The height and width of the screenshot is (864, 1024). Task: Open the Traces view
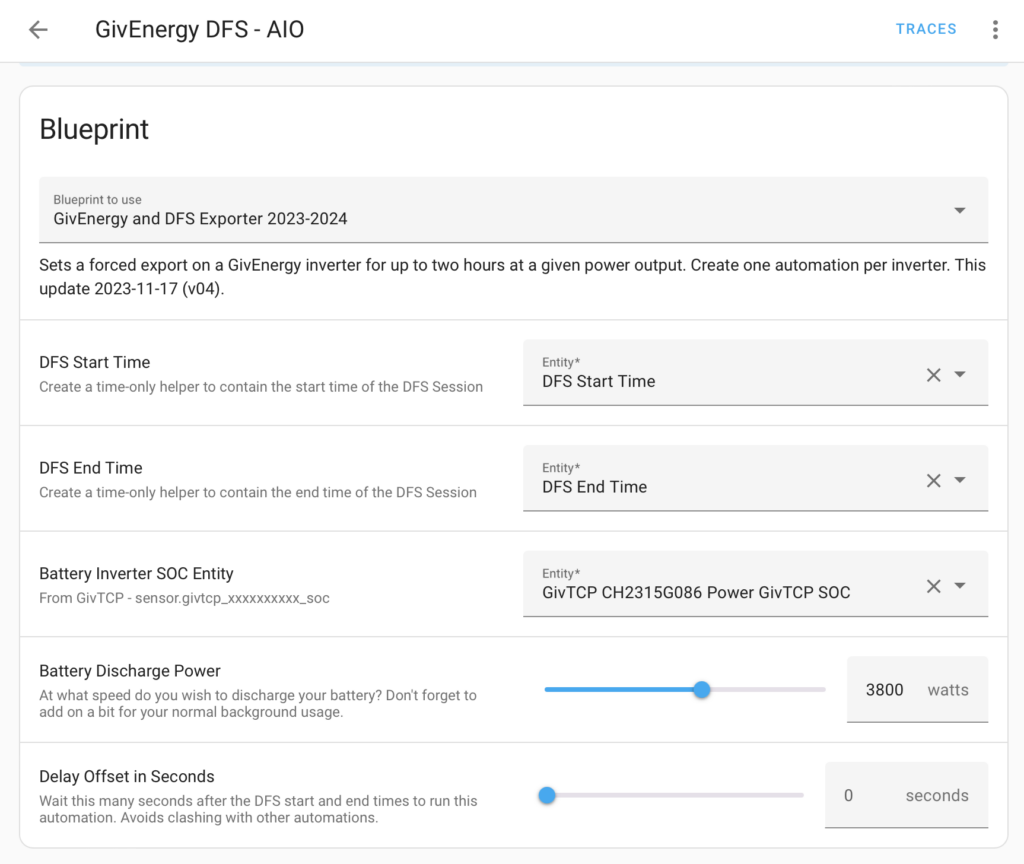pos(925,29)
